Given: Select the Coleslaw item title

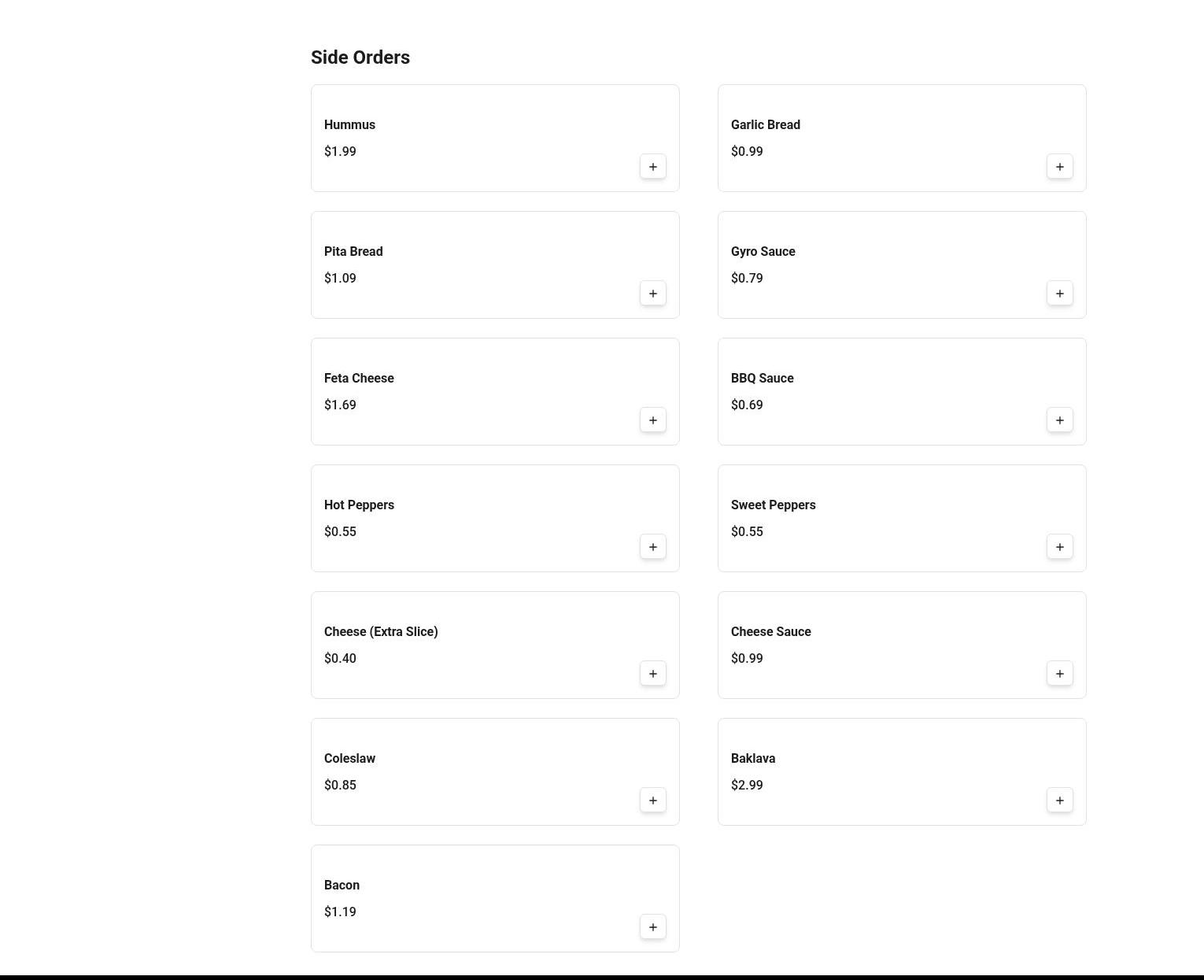Looking at the screenshot, I should [x=349, y=759].
